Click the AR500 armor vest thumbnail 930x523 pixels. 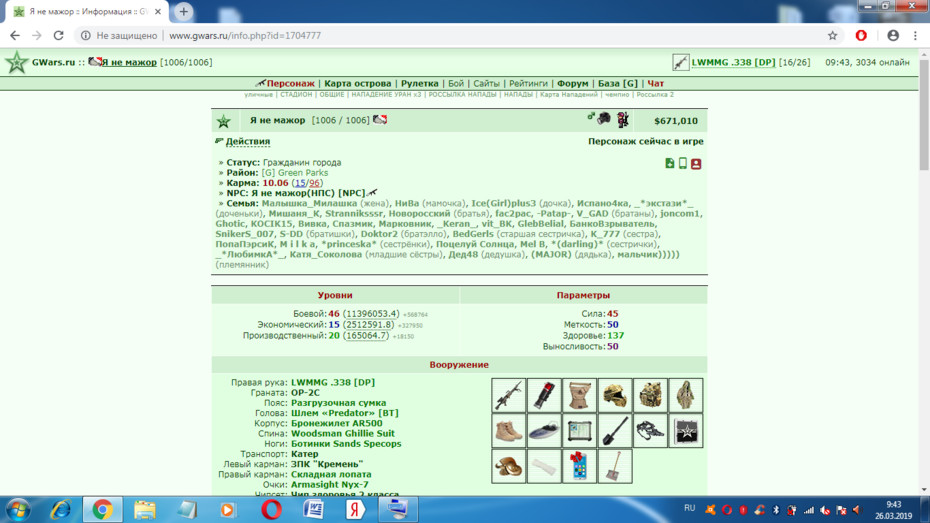coord(651,396)
